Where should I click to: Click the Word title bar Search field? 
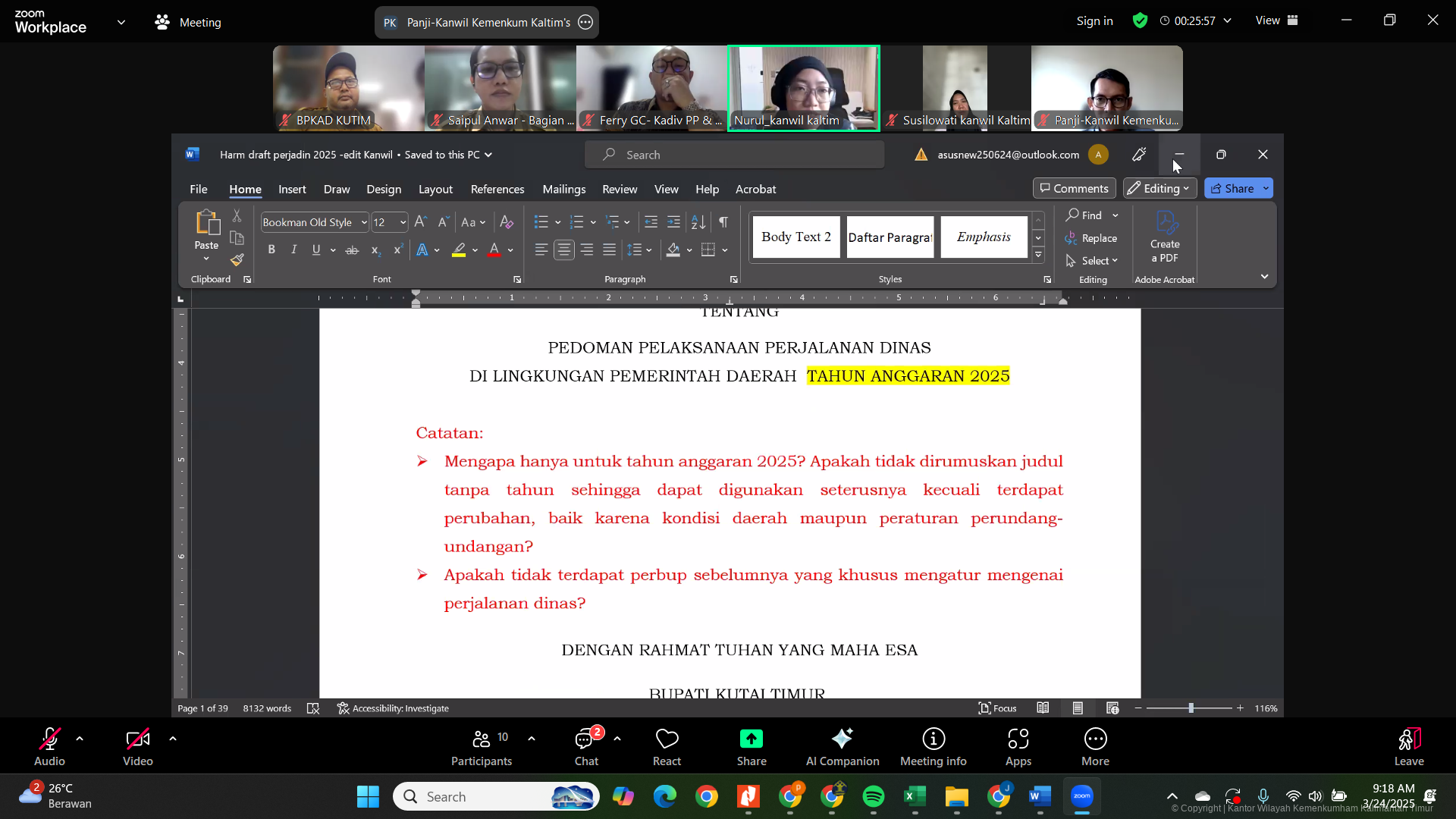734,155
